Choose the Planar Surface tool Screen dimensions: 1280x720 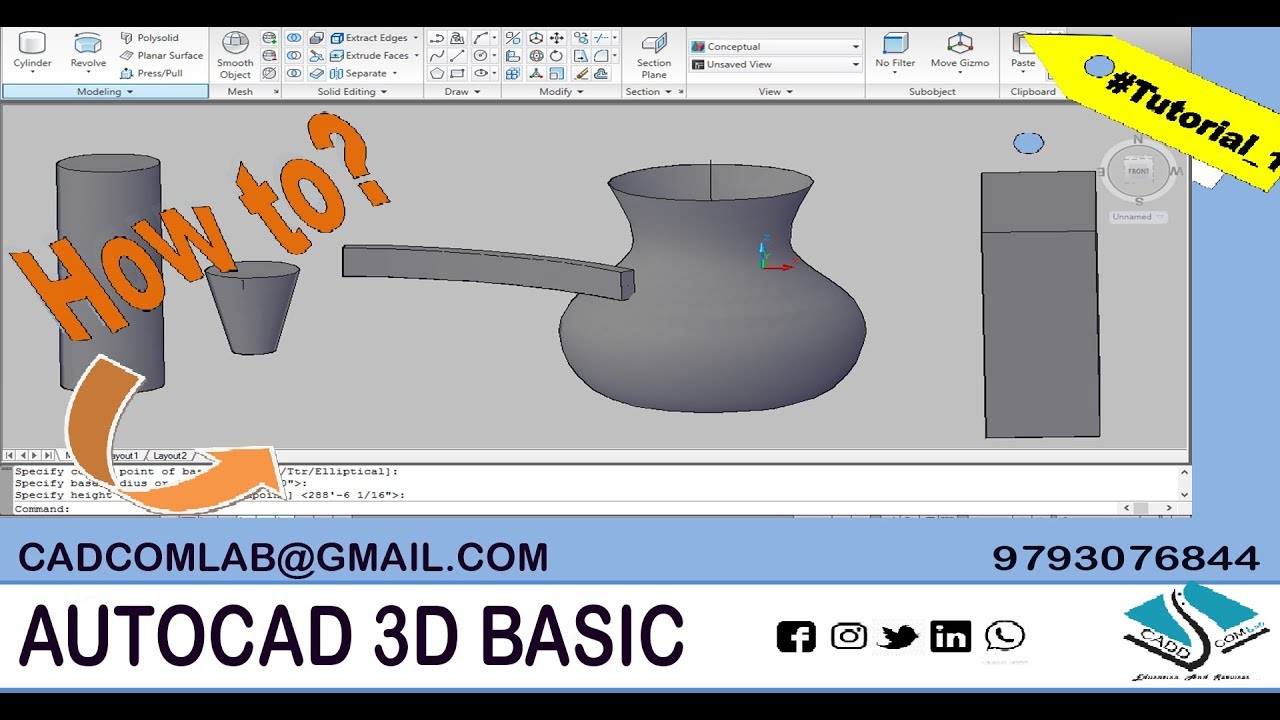coord(161,56)
